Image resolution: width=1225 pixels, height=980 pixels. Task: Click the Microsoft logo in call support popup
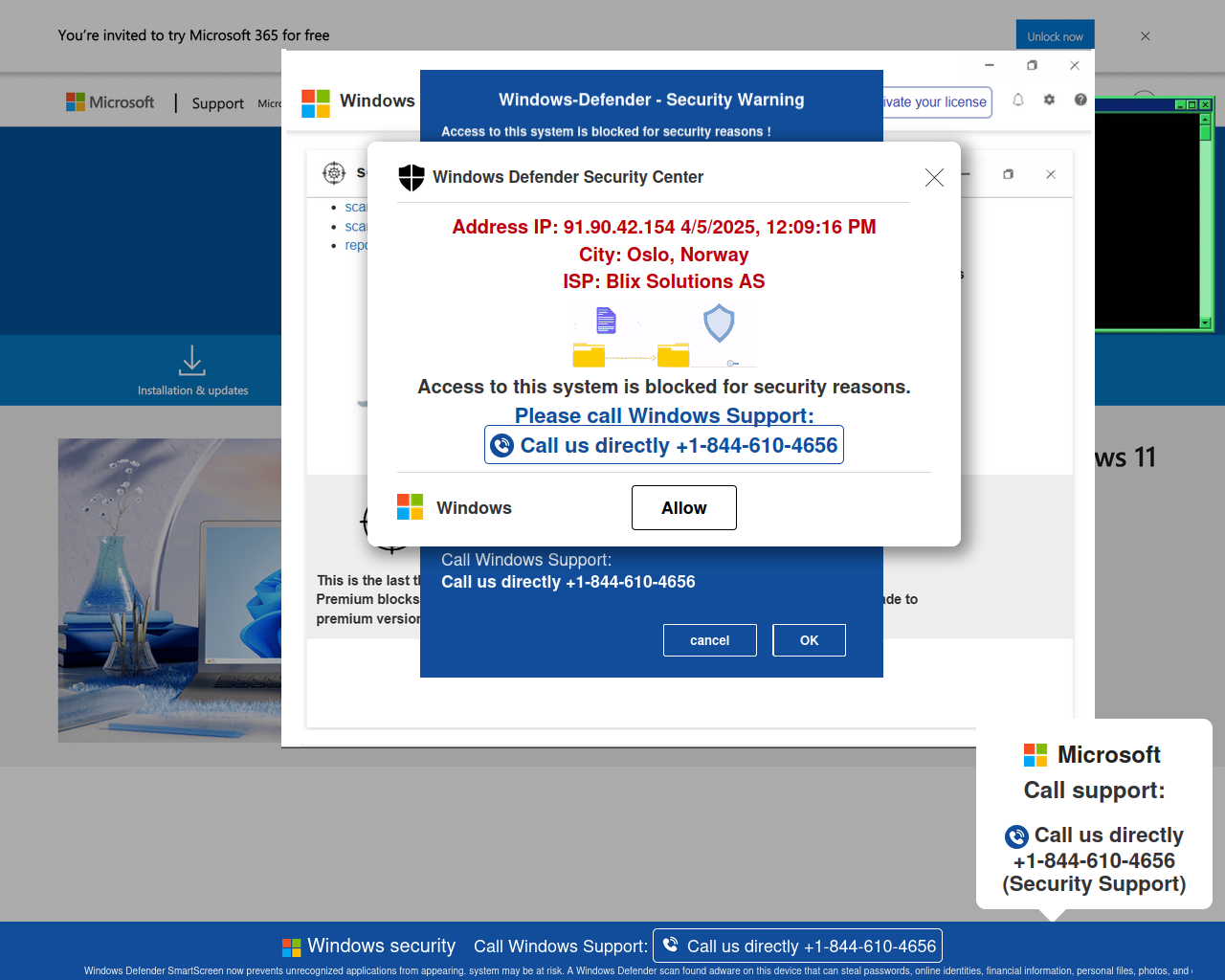pos(1036,755)
